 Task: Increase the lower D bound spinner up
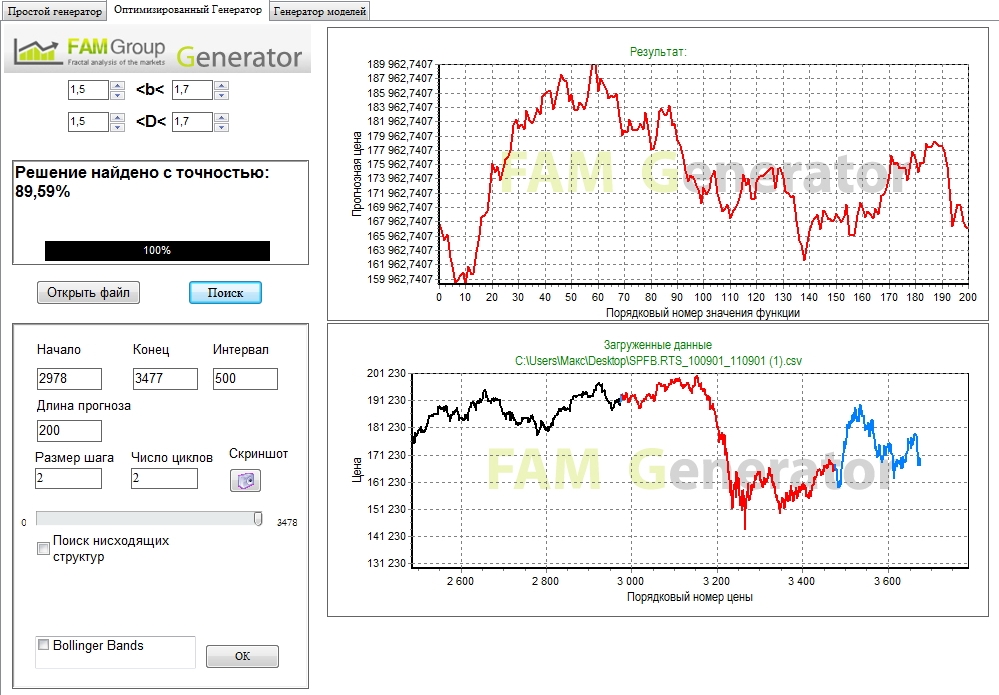[117, 117]
